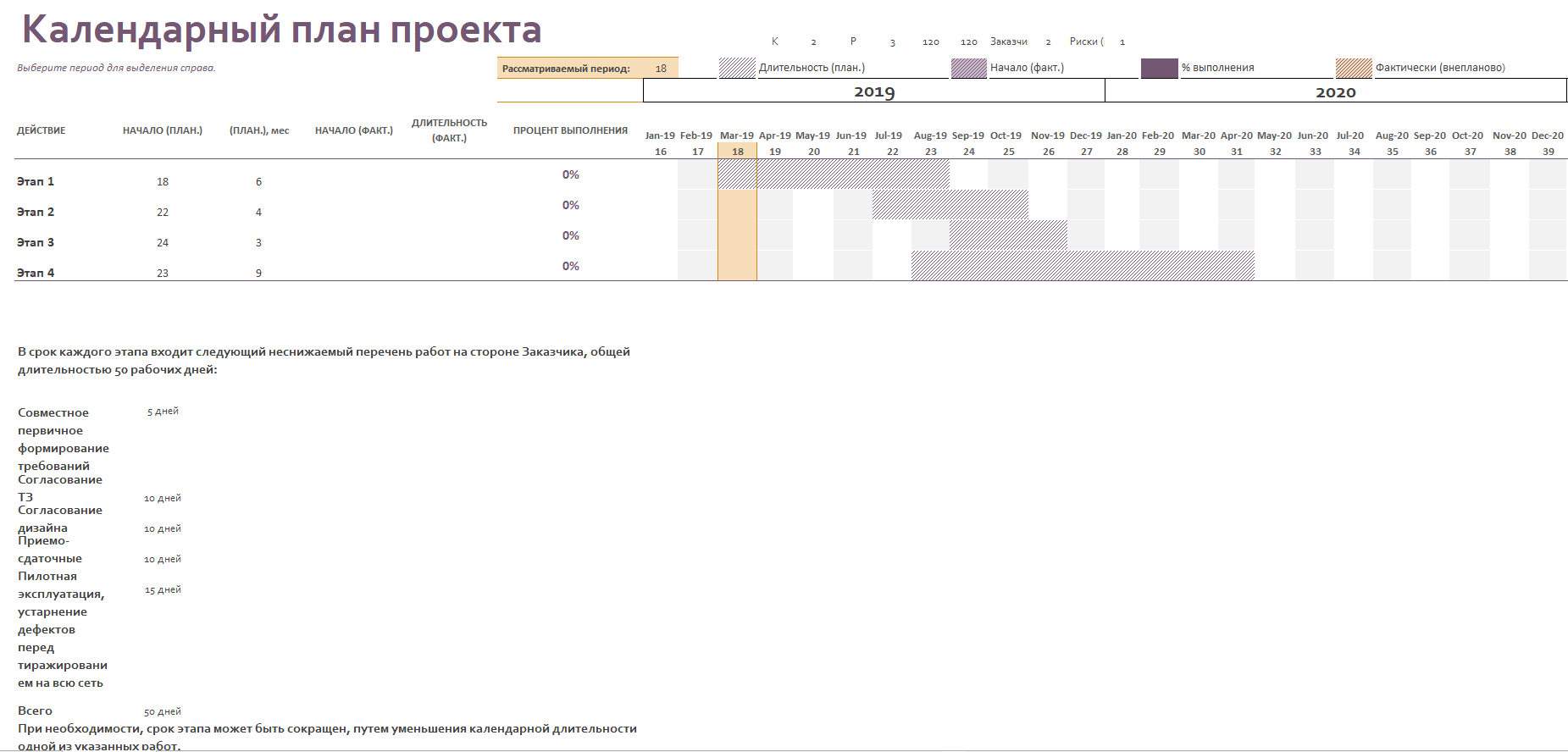Select the Dec-20 month header

click(1547, 135)
